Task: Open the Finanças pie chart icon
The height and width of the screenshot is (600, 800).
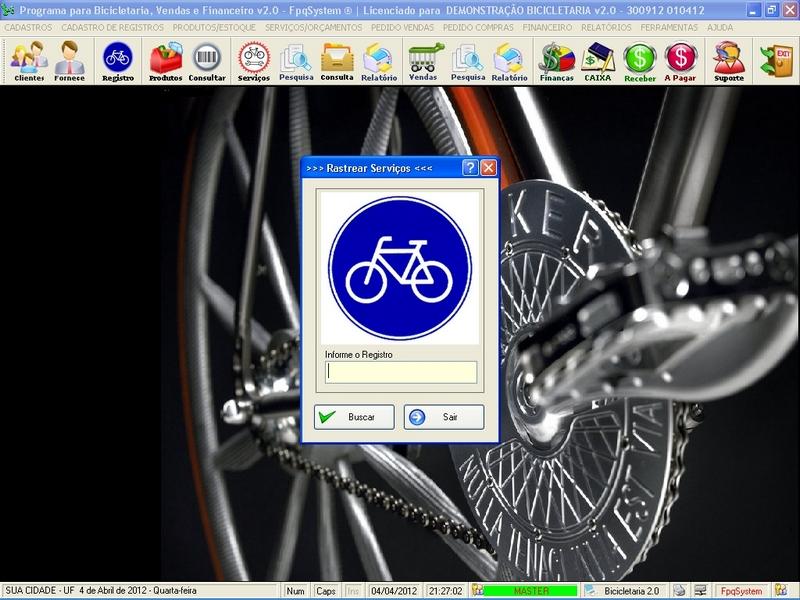Action: (x=557, y=61)
